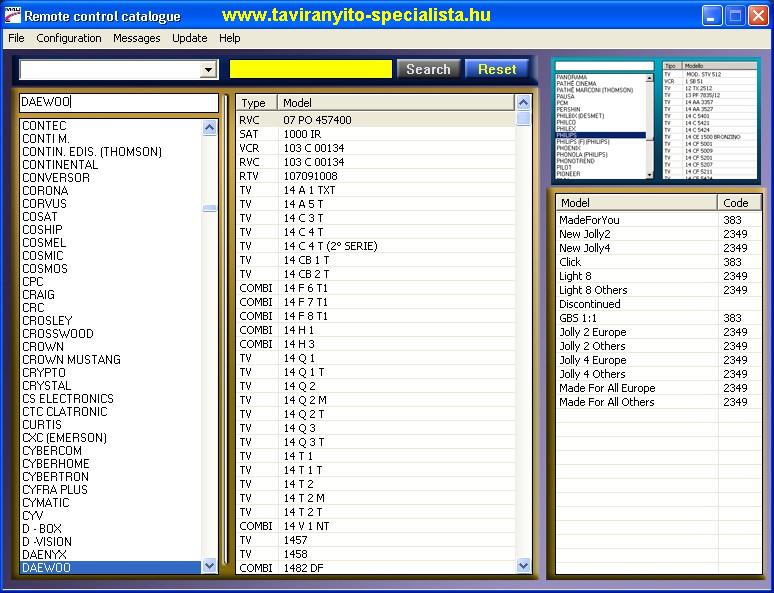
Task: Click model list scroll-down arrow
Action: click(523, 565)
